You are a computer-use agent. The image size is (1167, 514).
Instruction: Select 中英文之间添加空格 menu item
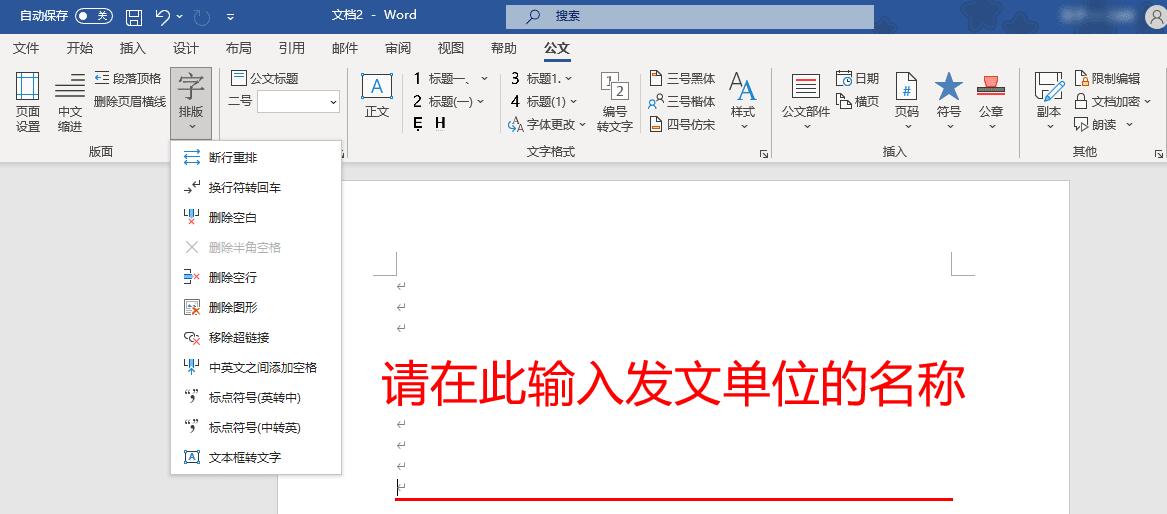(256, 367)
